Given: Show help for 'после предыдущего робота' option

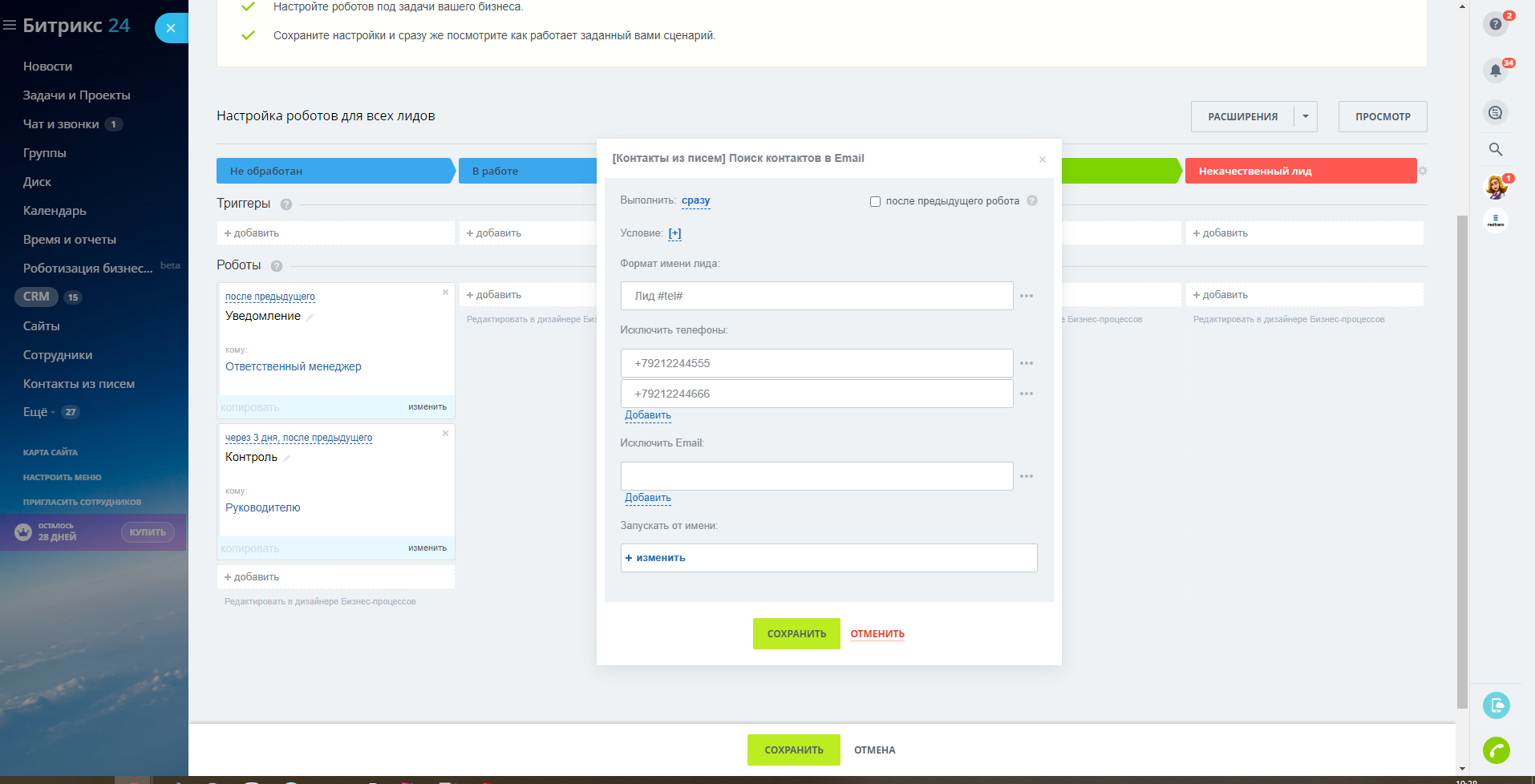Looking at the screenshot, I should coord(1032,200).
